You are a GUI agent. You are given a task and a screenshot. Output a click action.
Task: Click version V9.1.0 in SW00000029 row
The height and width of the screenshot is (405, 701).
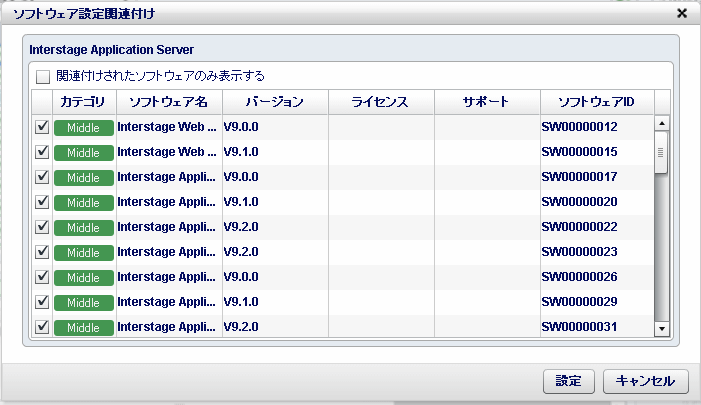(241, 302)
